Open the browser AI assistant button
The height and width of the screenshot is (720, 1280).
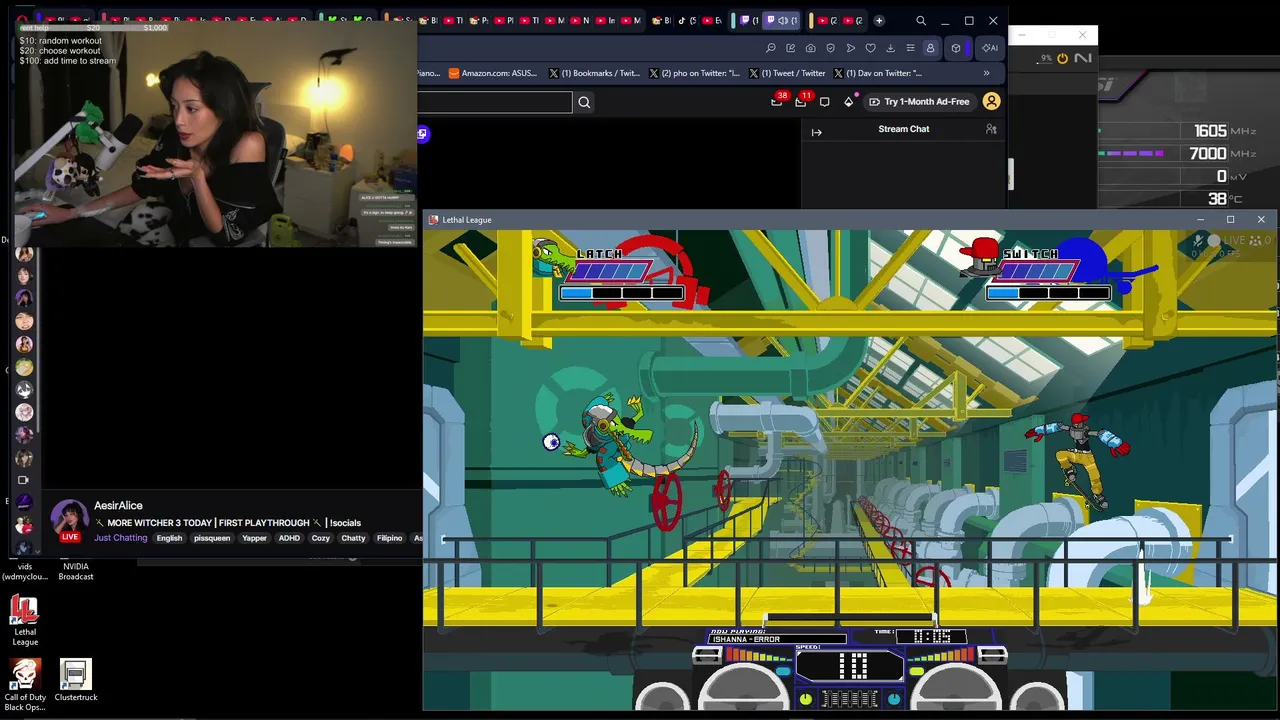[989, 48]
